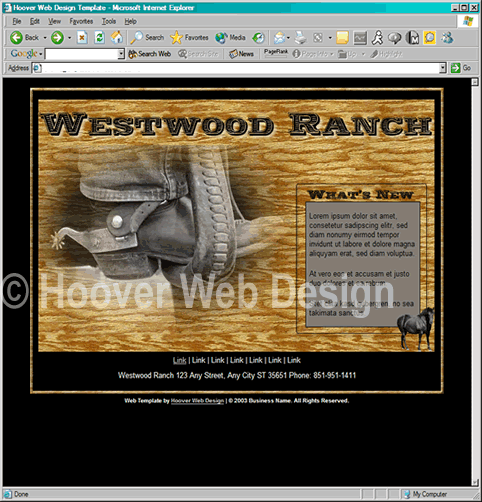Click the Page Info button
This screenshot has height=502, width=482.
click(310, 54)
